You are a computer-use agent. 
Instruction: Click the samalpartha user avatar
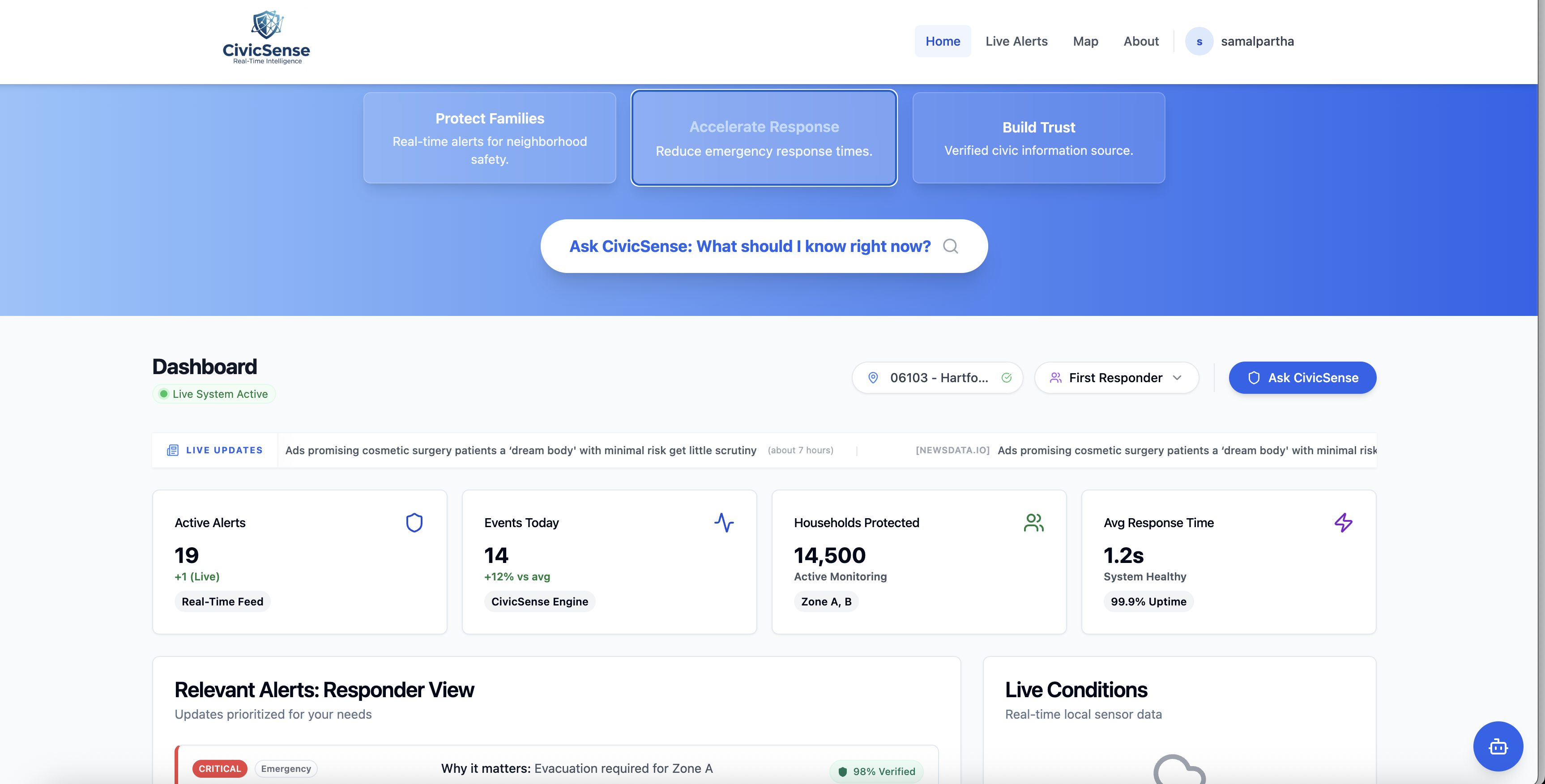[x=1199, y=41]
